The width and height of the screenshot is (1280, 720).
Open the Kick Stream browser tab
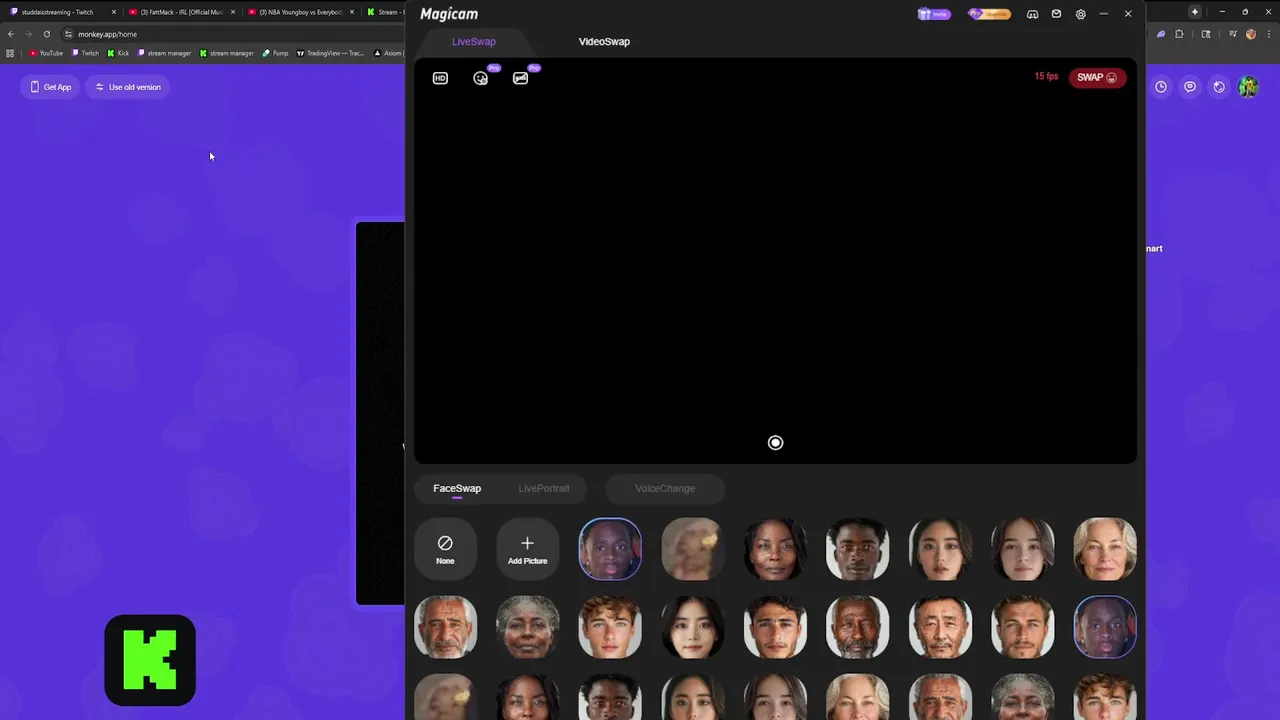(384, 12)
